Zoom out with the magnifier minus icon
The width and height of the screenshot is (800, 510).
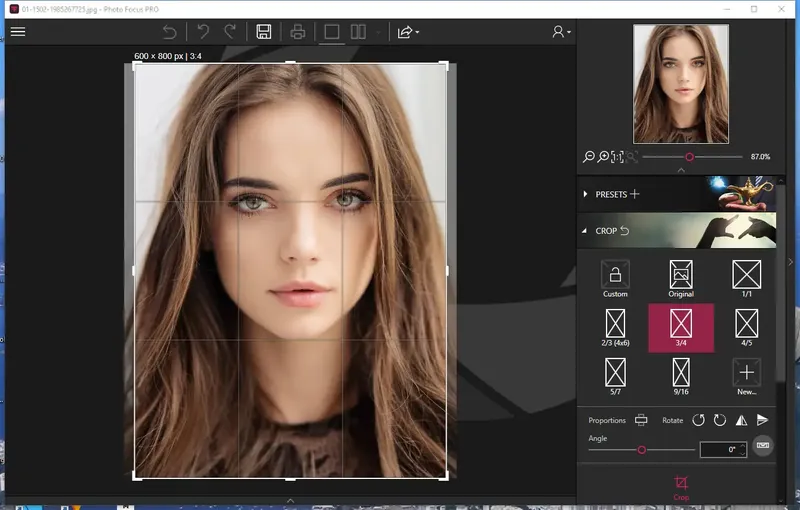tap(589, 157)
